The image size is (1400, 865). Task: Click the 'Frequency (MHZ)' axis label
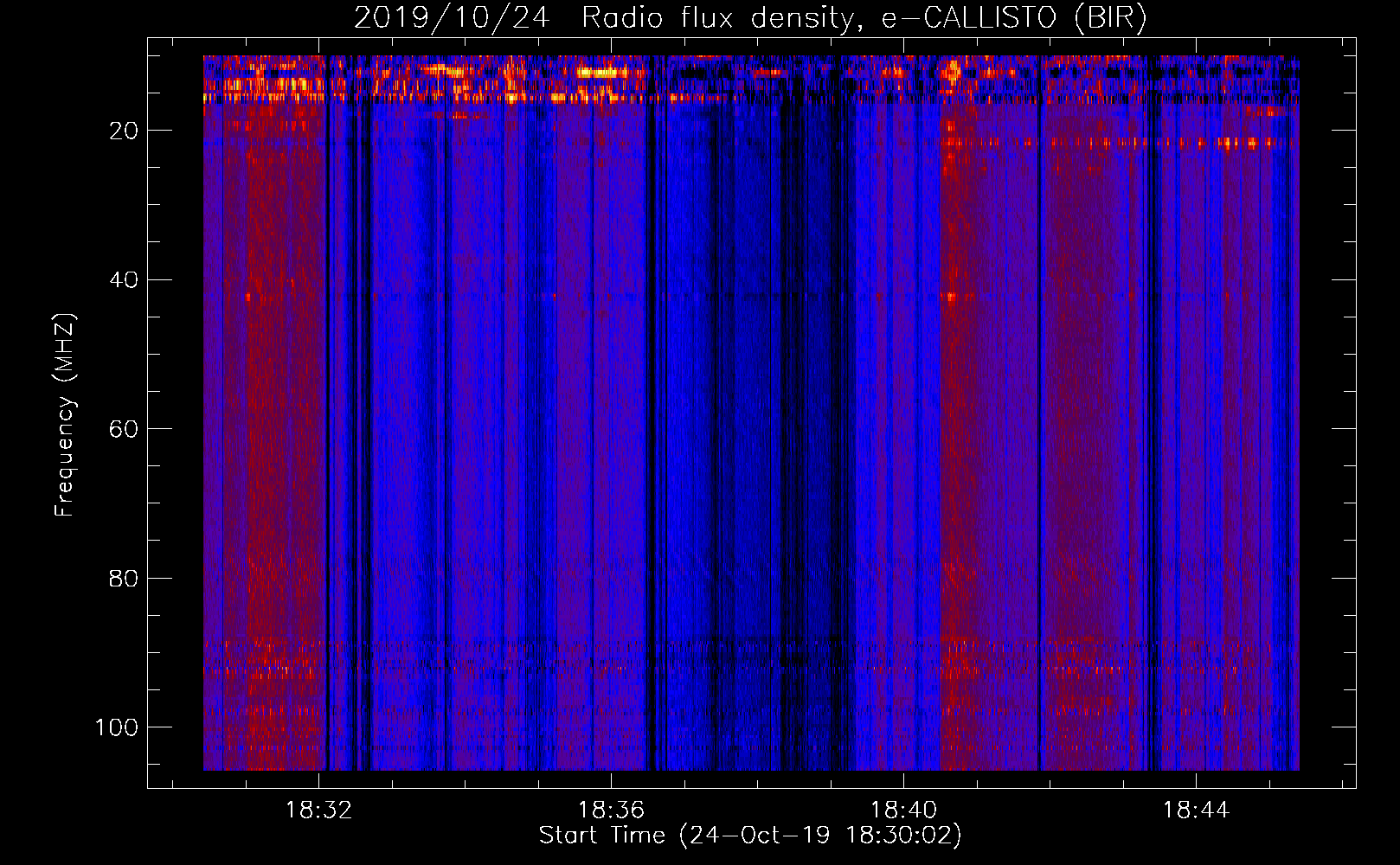(65, 415)
